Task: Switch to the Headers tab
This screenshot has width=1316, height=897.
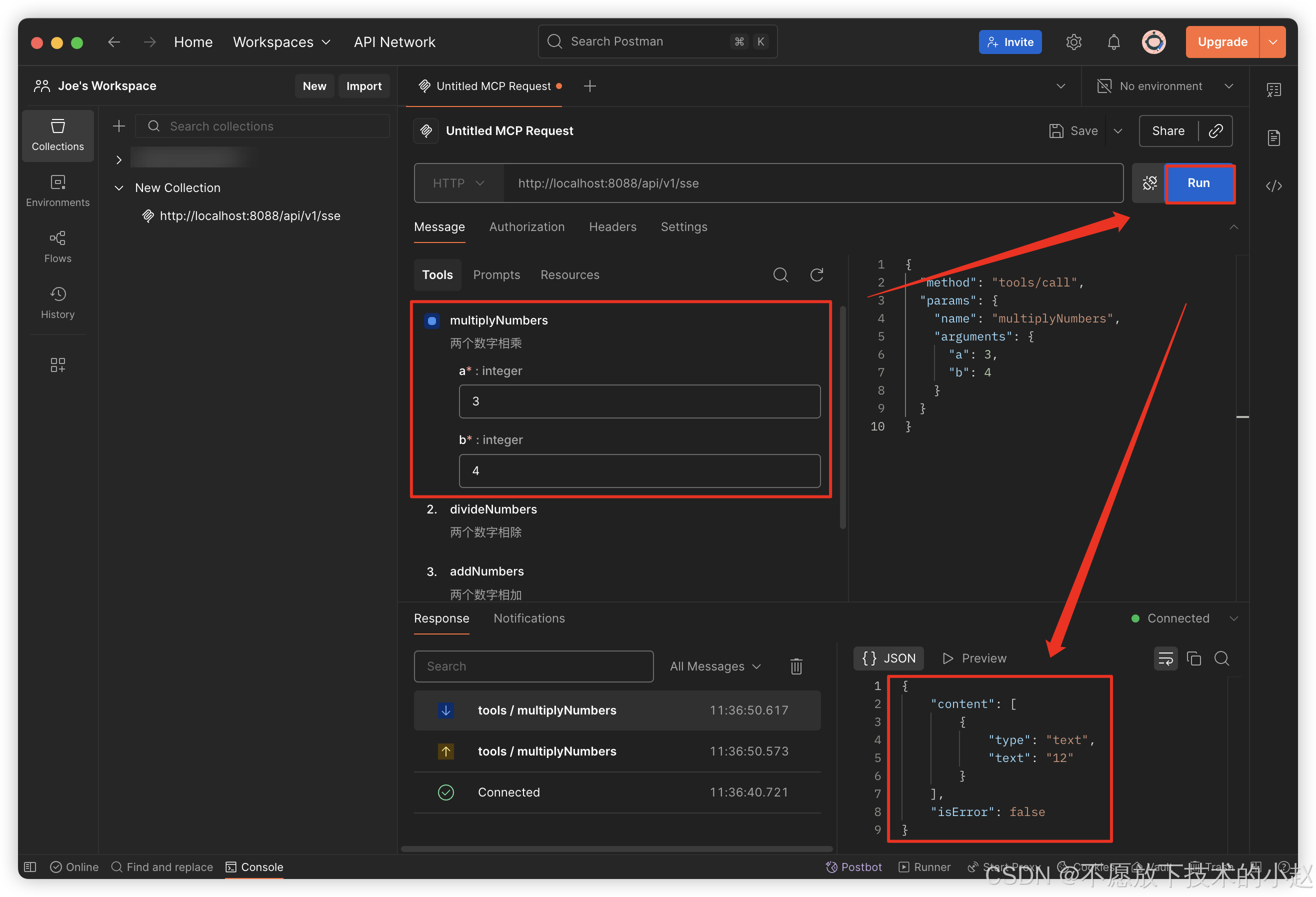Action: click(612, 226)
